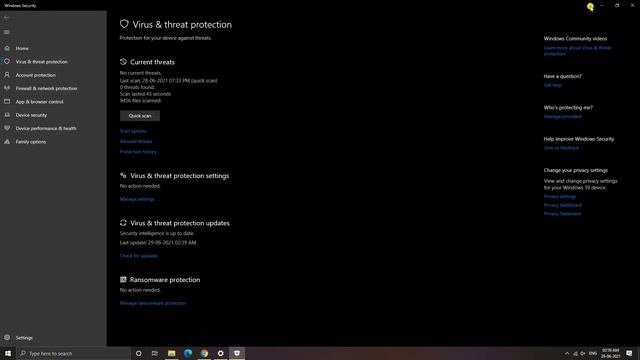The width and height of the screenshot is (640, 360).
Task: Click the volume speaker tray icon
Action: click(583, 353)
